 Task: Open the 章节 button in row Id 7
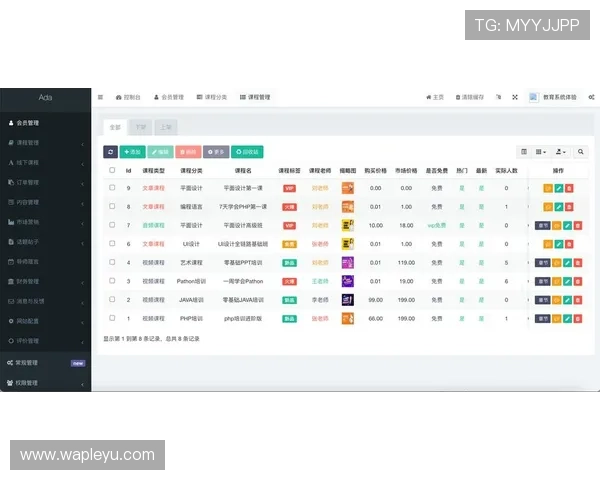click(543, 225)
